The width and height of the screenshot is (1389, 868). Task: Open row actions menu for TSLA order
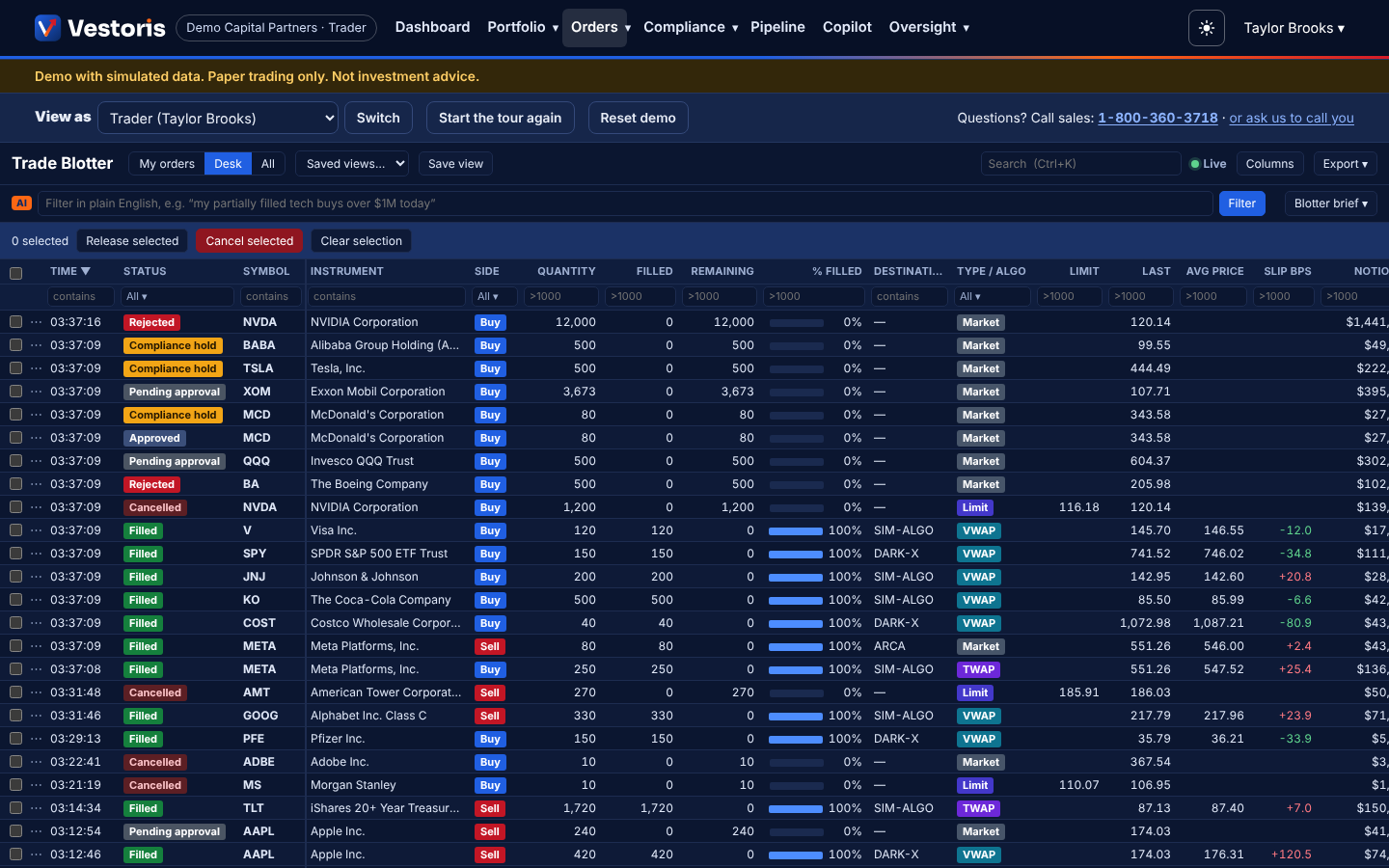(x=37, y=368)
